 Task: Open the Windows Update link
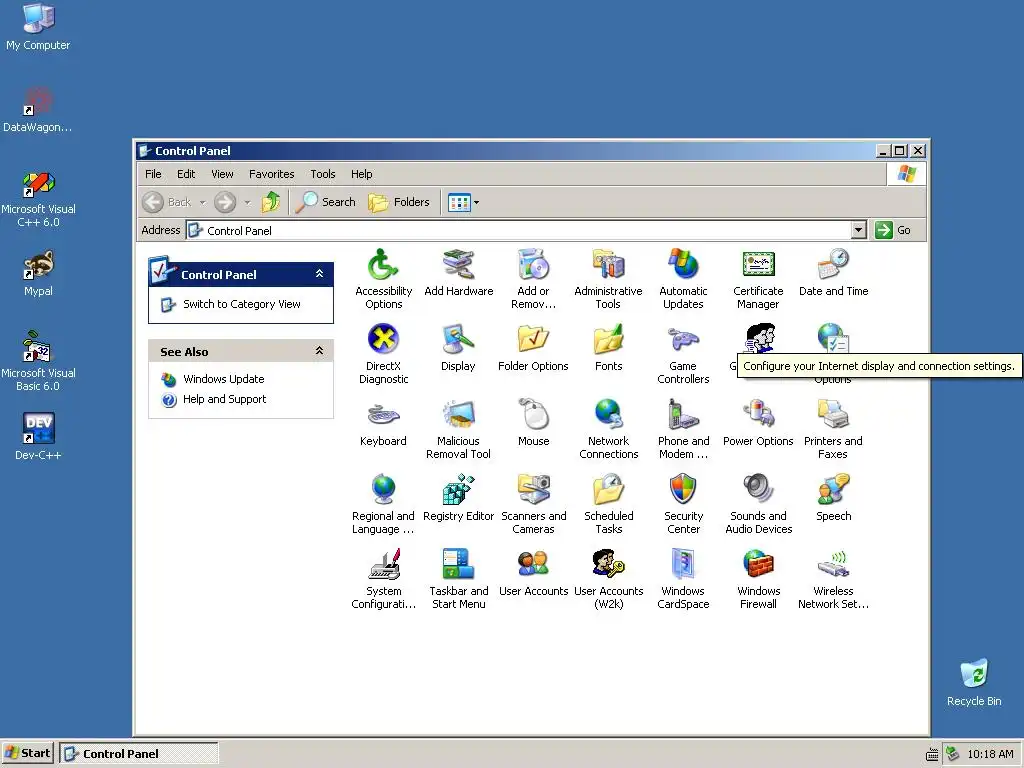point(223,379)
